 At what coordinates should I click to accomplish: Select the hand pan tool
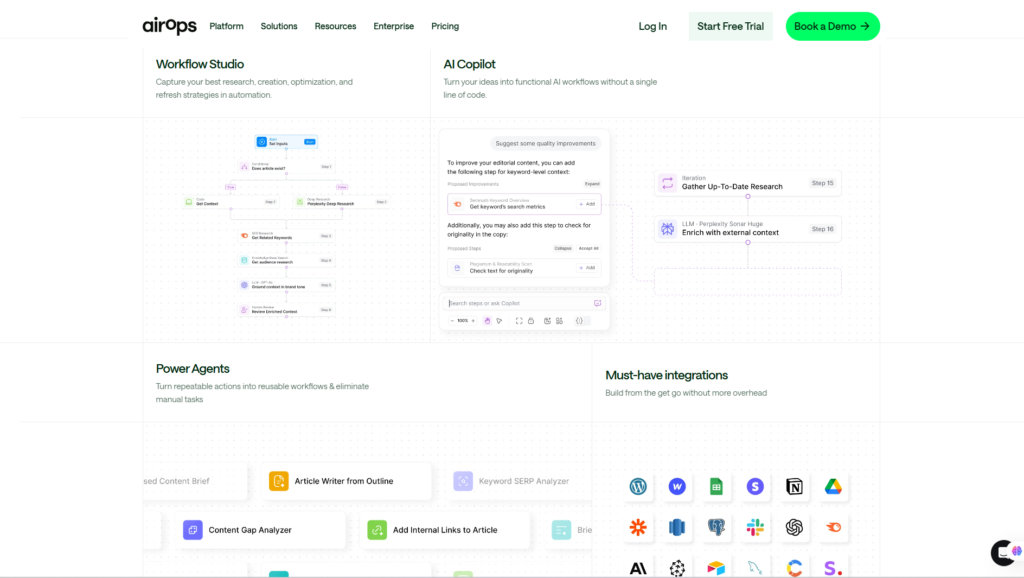point(487,321)
